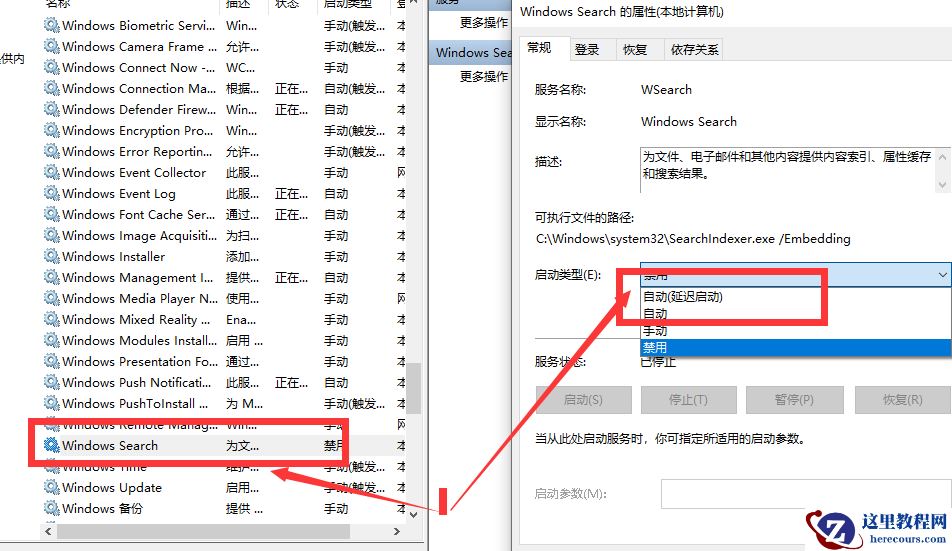Viewport: 952px width, 551px height.
Task: Click gear icon of Windows Installer
Action: pyautogui.click(x=52, y=256)
